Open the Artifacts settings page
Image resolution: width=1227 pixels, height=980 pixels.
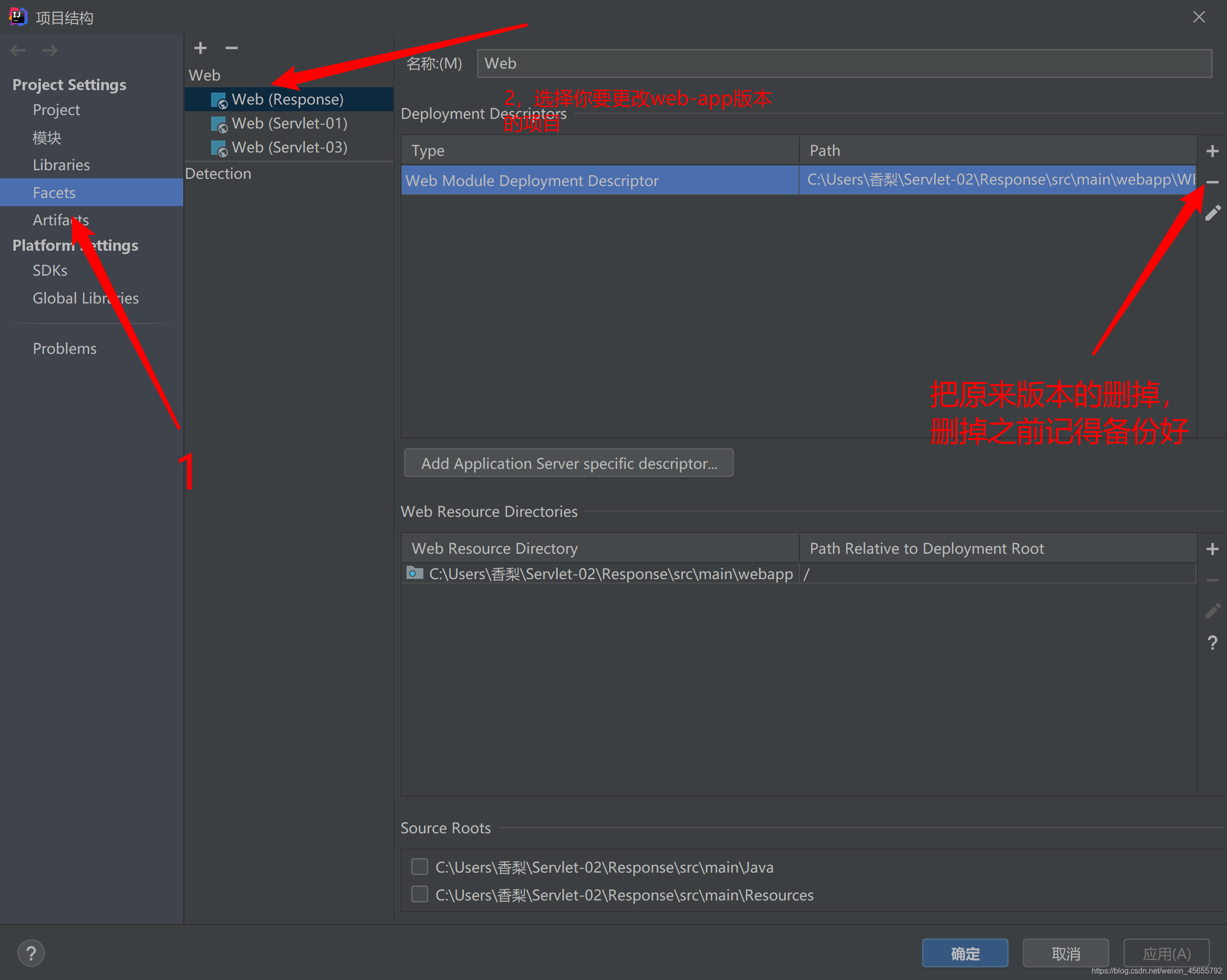click(x=61, y=220)
